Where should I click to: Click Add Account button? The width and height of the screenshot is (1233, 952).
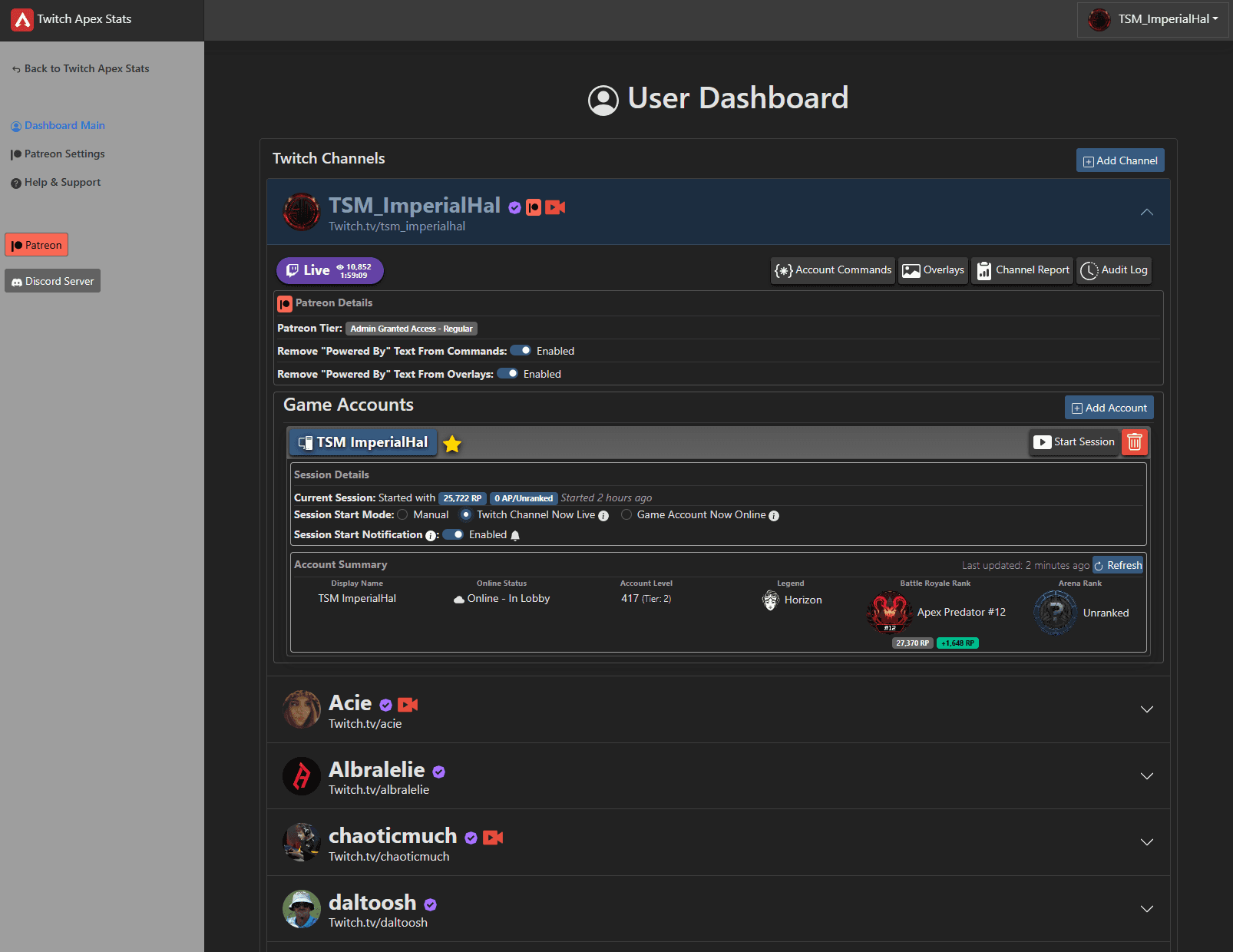[x=1109, y=408]
